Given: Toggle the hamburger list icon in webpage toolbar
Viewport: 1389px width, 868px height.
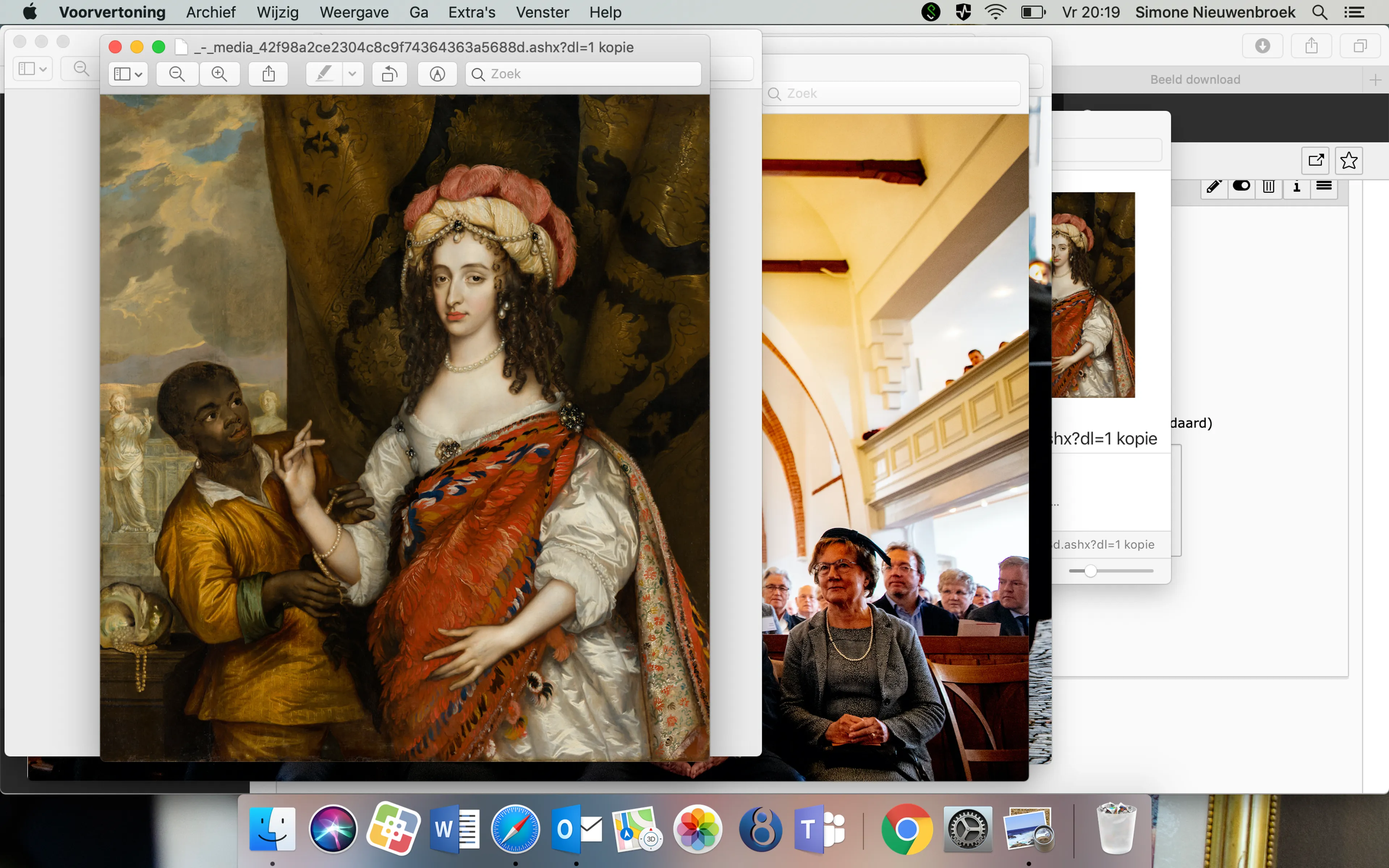Looking at the screenshot, I should click(1324, 186).
